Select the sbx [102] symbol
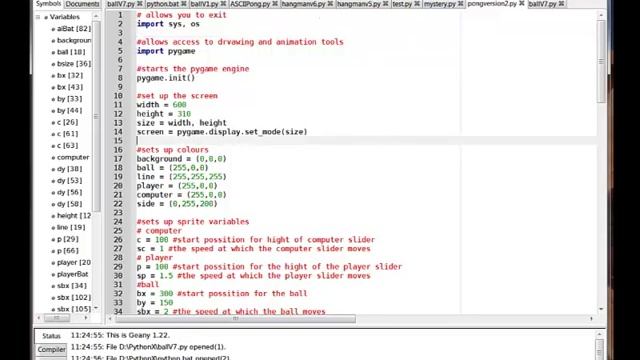Viewport: 640px width, 360px height. coord(74,298)
